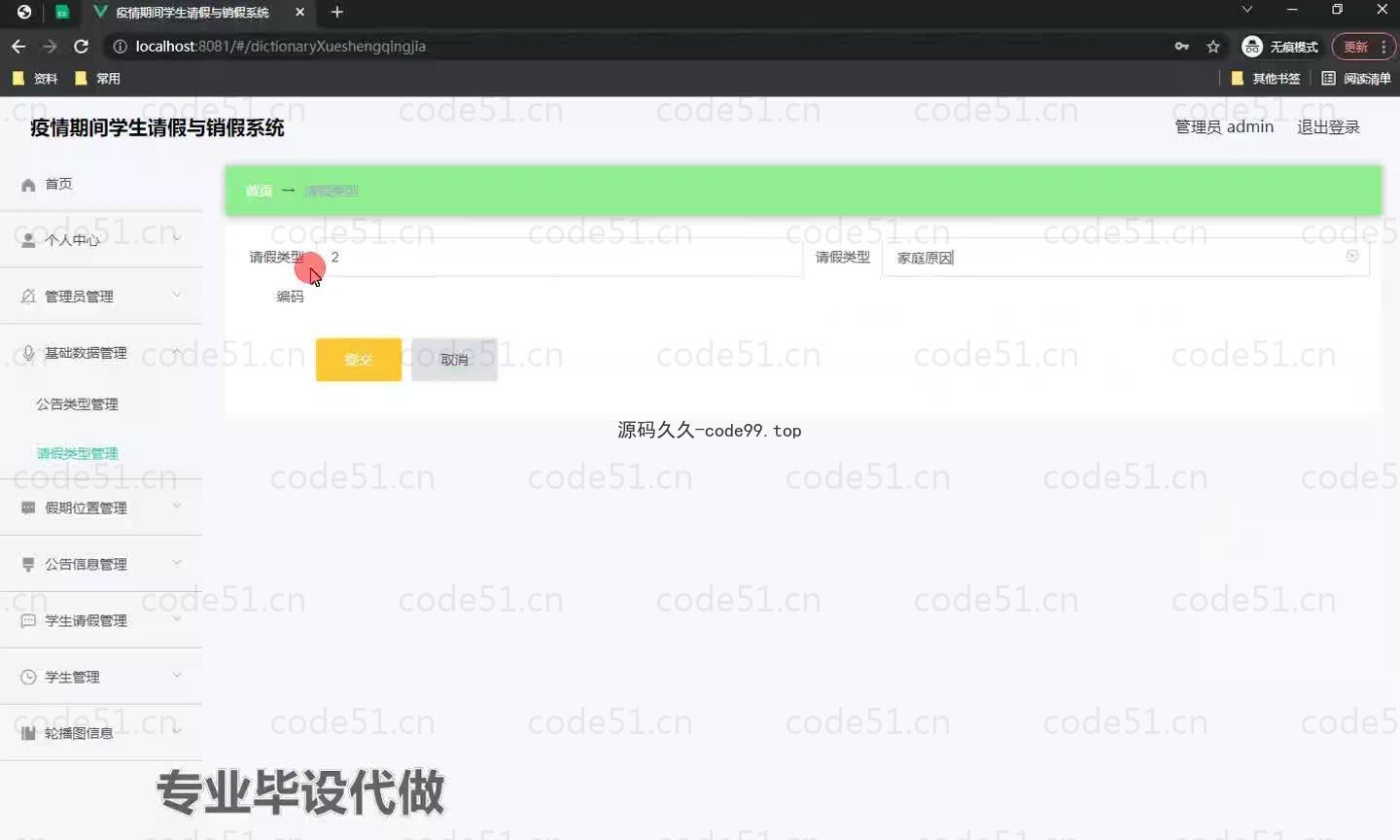This screenshot has width=1400, height=840.
Task: Click the 疫情期间学生请假与销假系统 page title
Action: (x=157, y=127)
